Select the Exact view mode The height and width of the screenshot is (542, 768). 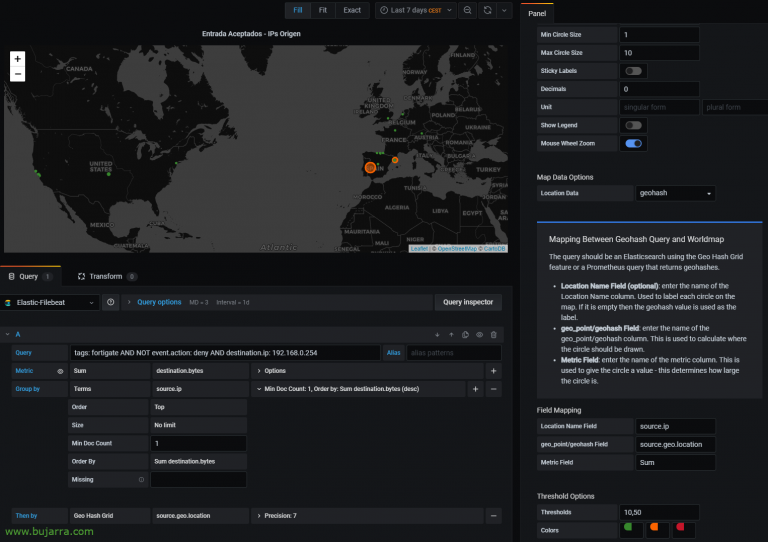tap(352, 10)
